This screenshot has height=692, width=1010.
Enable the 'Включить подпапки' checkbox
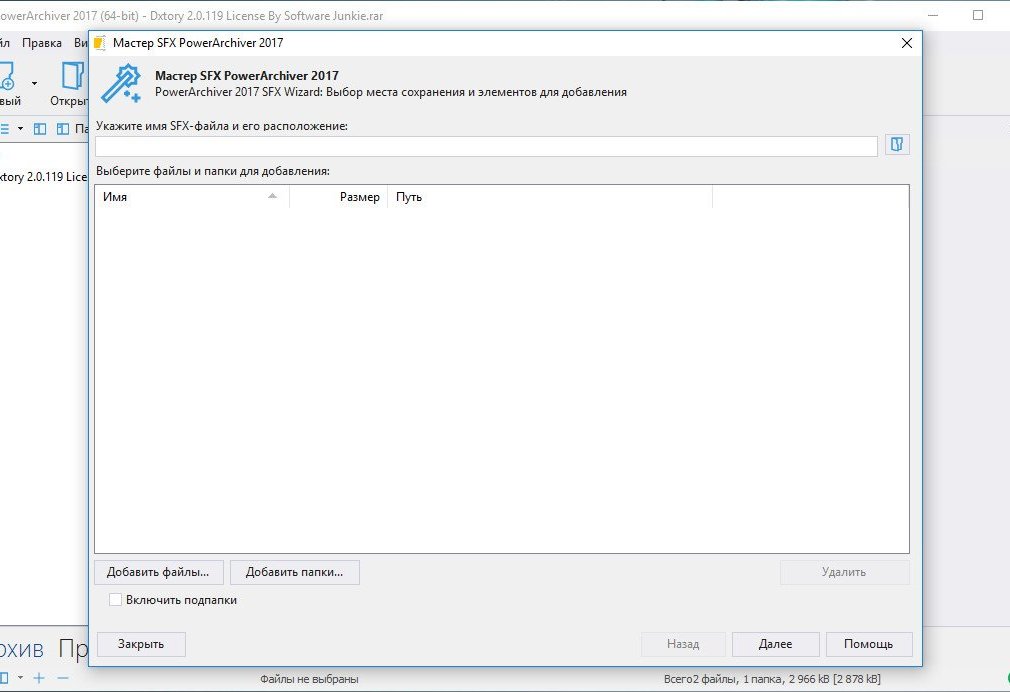[x=115, y=600]
